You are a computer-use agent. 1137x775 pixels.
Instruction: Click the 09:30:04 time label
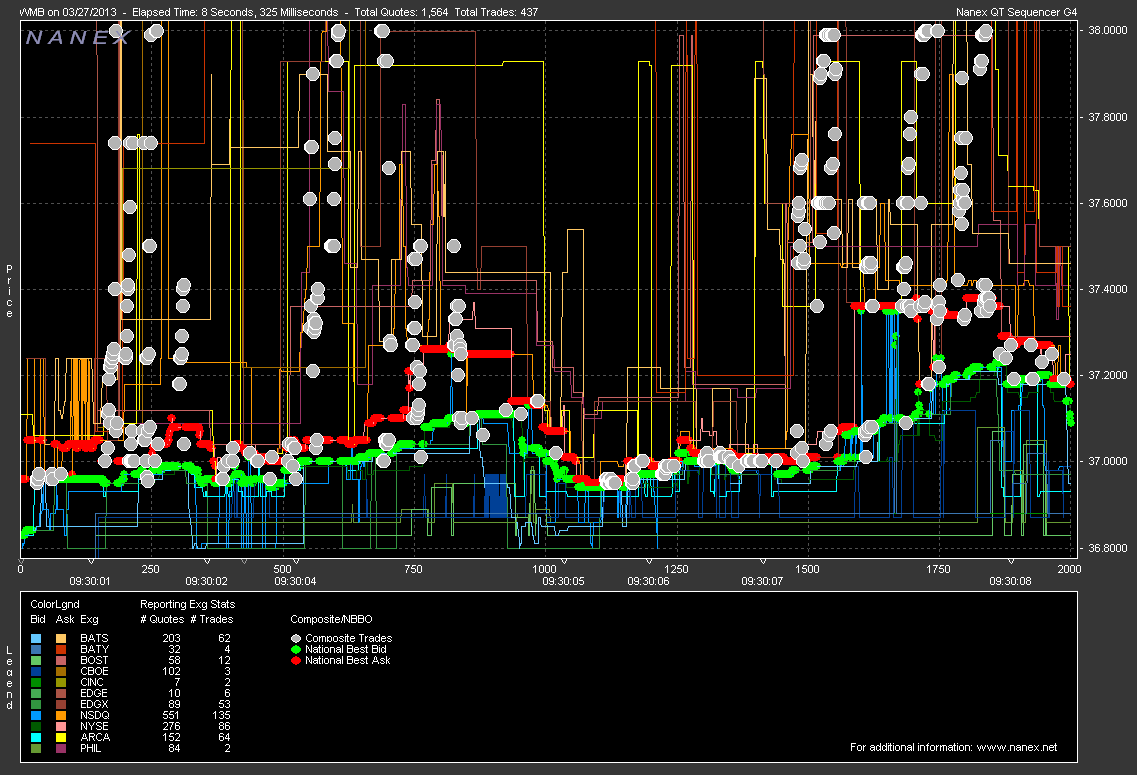click(x=295, y=581)
